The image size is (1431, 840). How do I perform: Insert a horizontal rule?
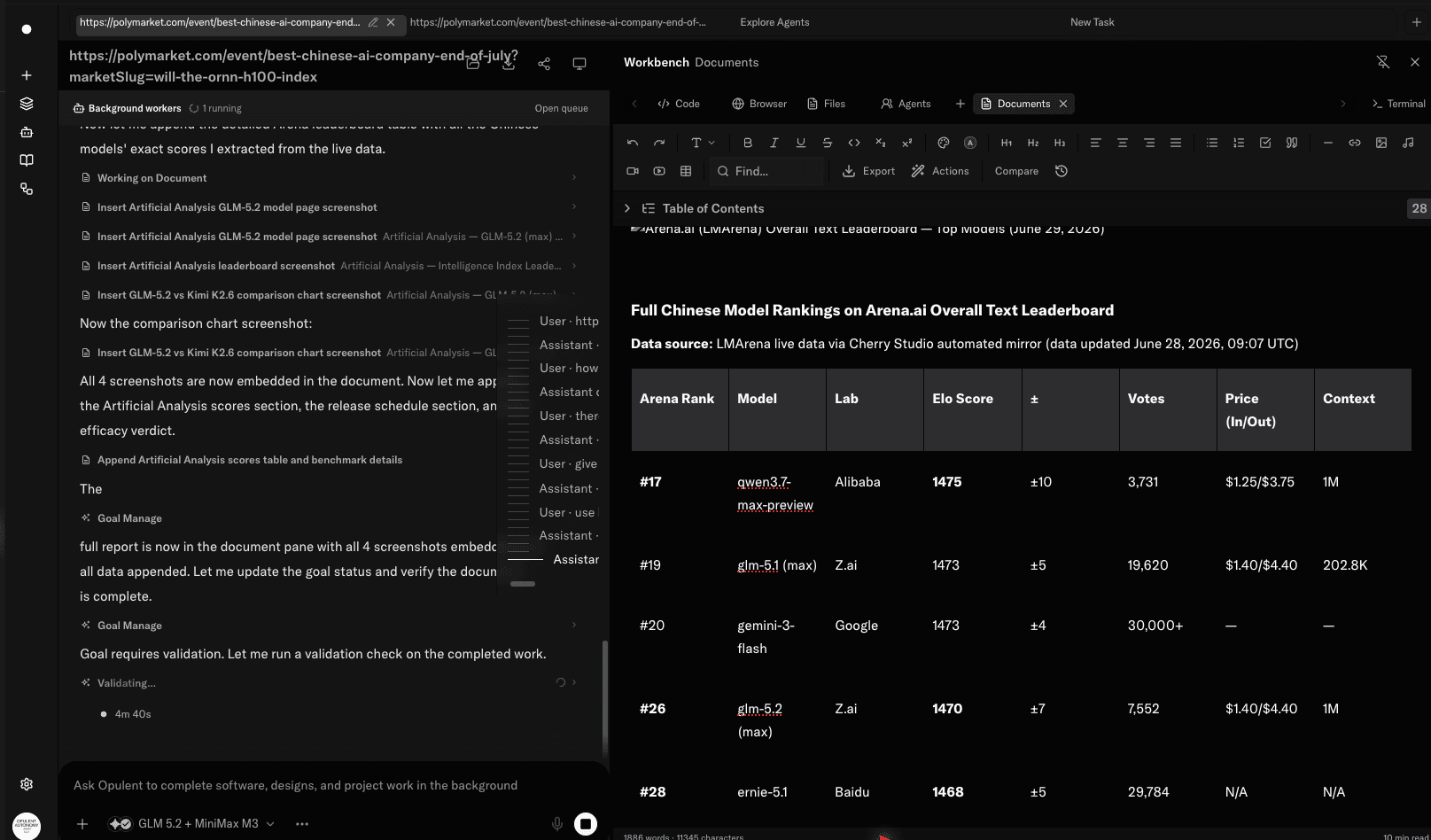[x=1328, y=143]
